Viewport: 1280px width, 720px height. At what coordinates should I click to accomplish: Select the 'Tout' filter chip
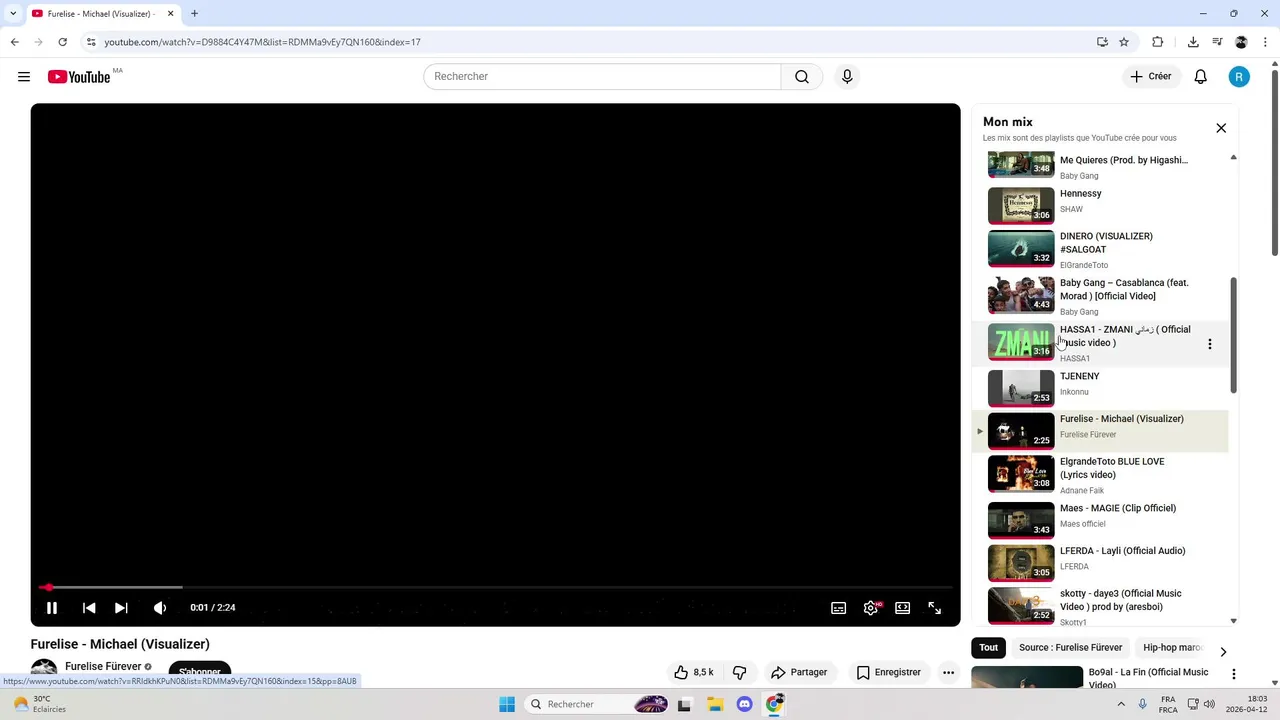tap(989, 648)
